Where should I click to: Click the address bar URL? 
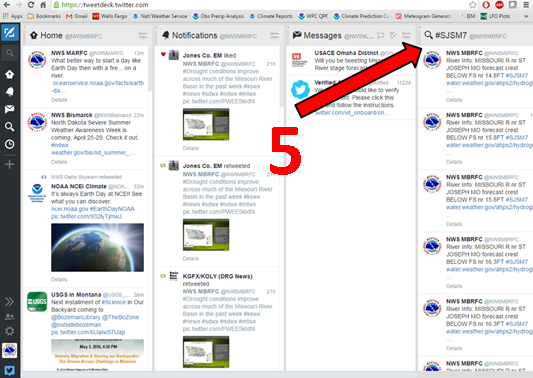[105, 5]
